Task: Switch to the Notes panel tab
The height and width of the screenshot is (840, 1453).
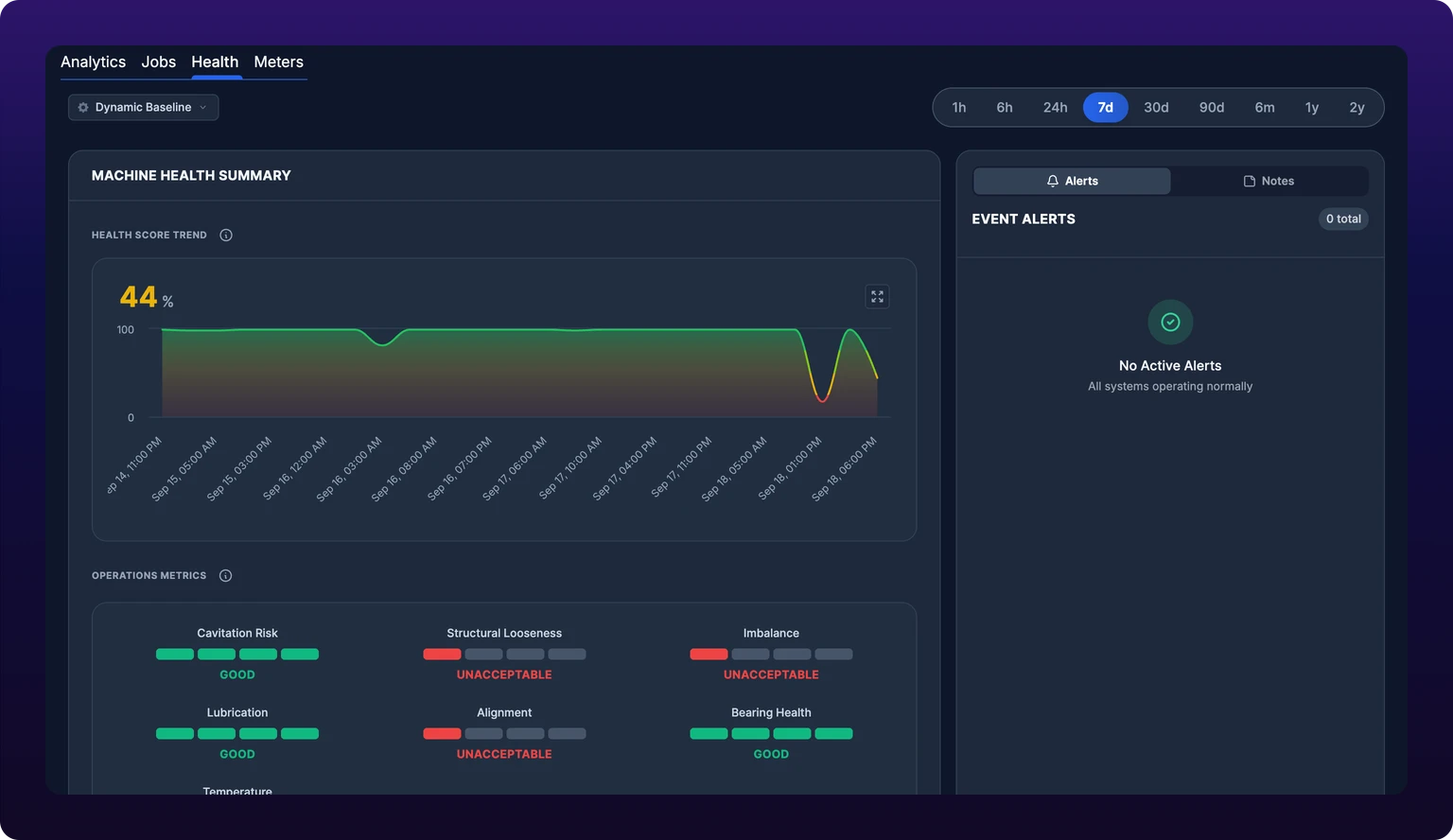Action: tap(1269, 181)
